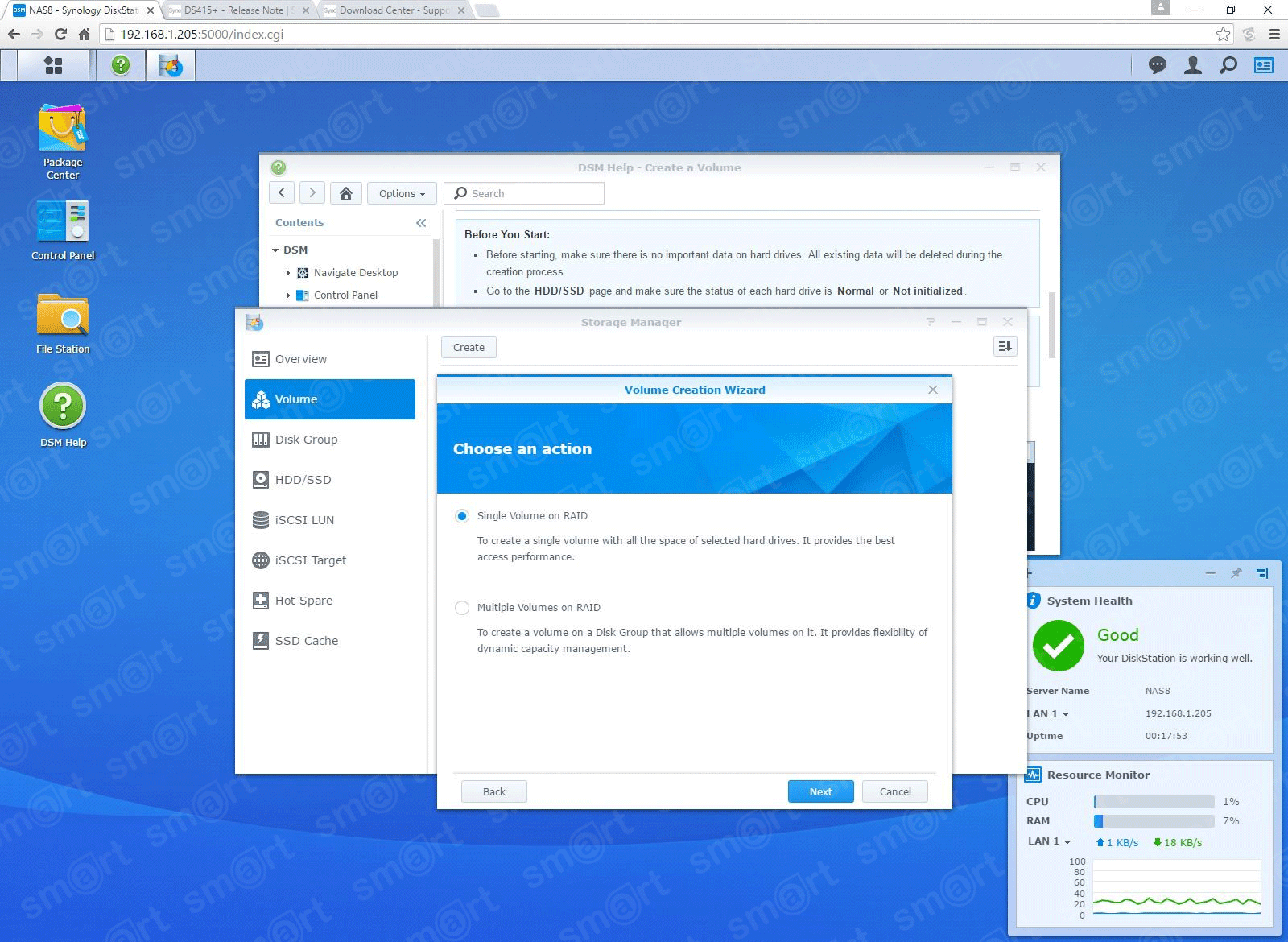1288x942 pixels.
Task: Click Next in Volume Creation Wizard
Action: 821,791
